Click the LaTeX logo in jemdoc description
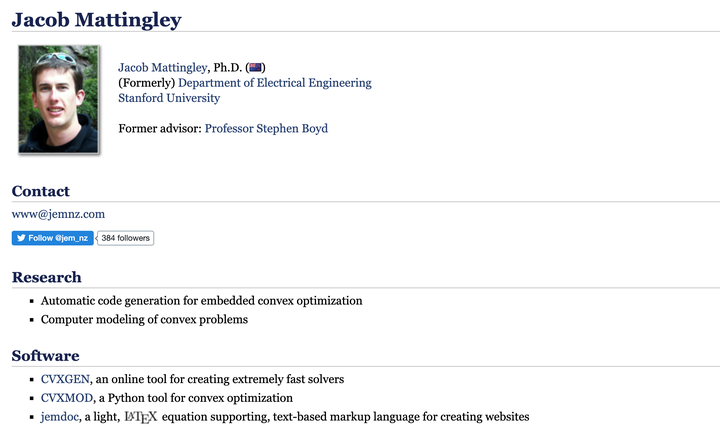 (140, 416)
